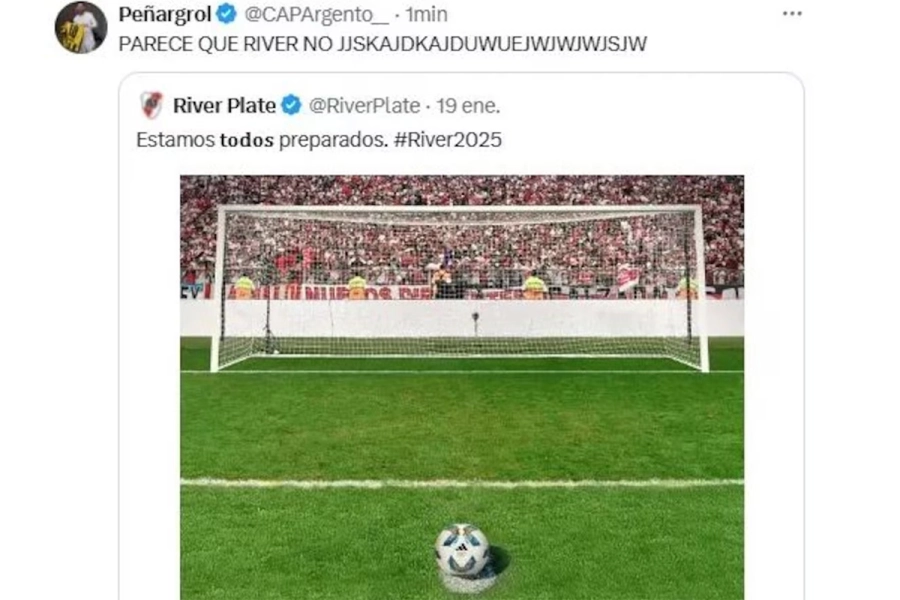Open the stadium goal image

[462, 388]
